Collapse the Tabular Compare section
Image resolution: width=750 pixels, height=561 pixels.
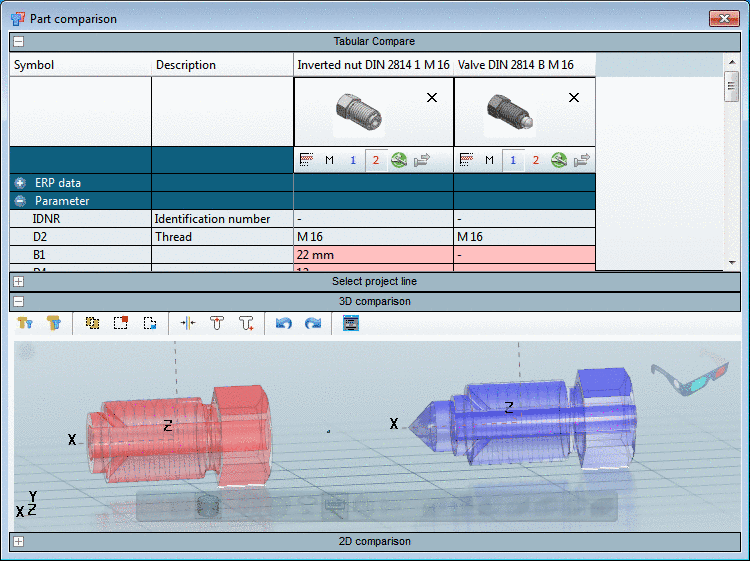point(19,42)
